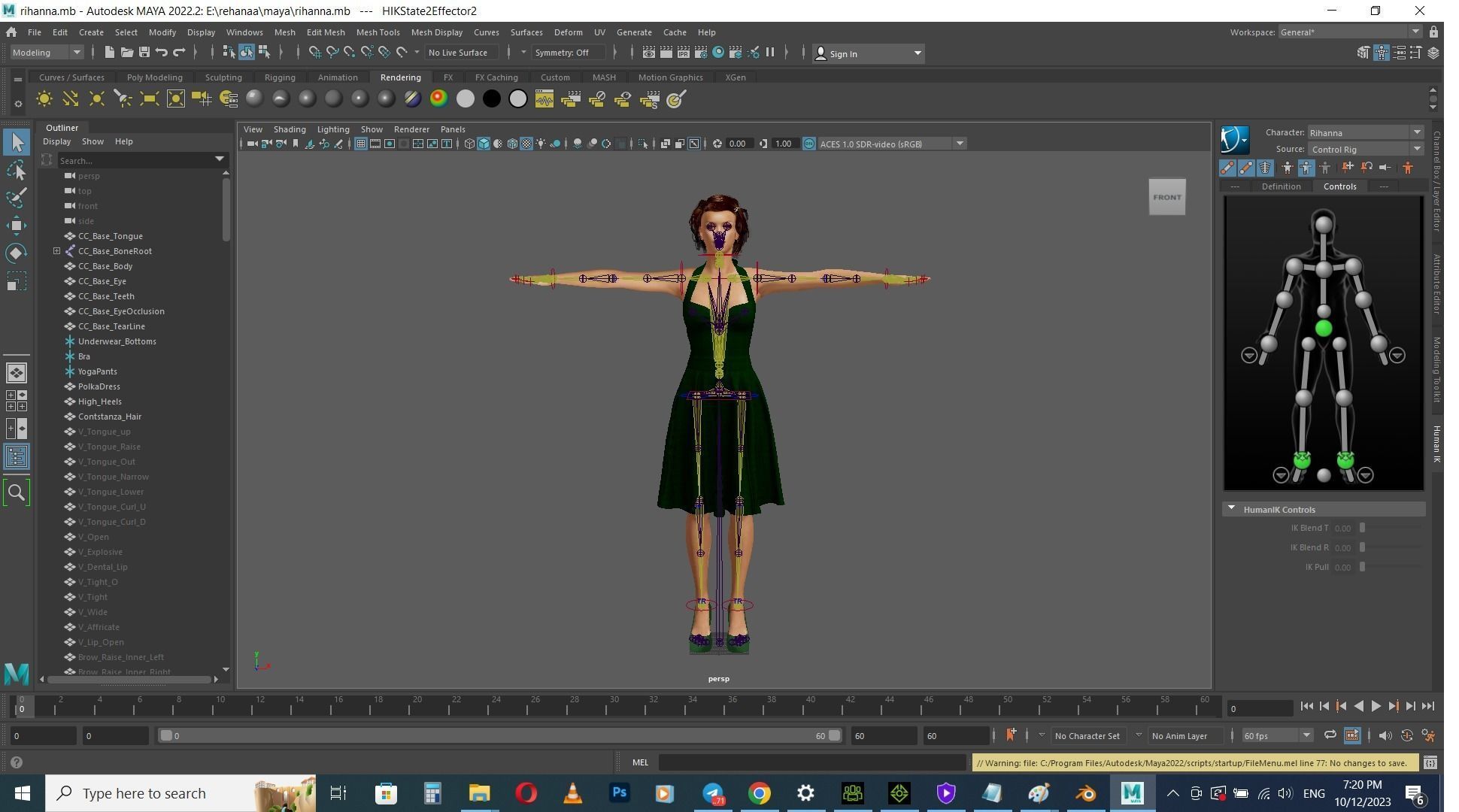Click the Save scene icon
This screenshot has width=1459, height=812.
click(x=144, y=53)
